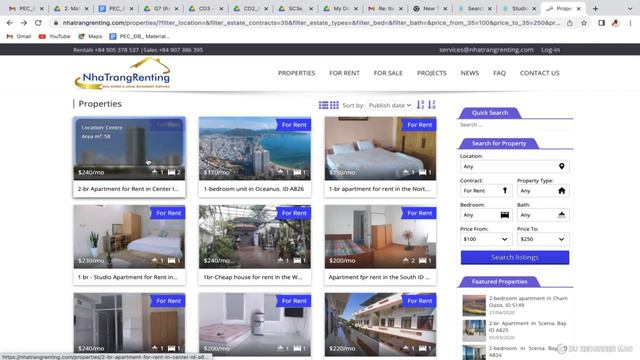Open YouTube bookmark
Image resolution: width=640 pixels, height=360 pixels.
click(54, 36)
